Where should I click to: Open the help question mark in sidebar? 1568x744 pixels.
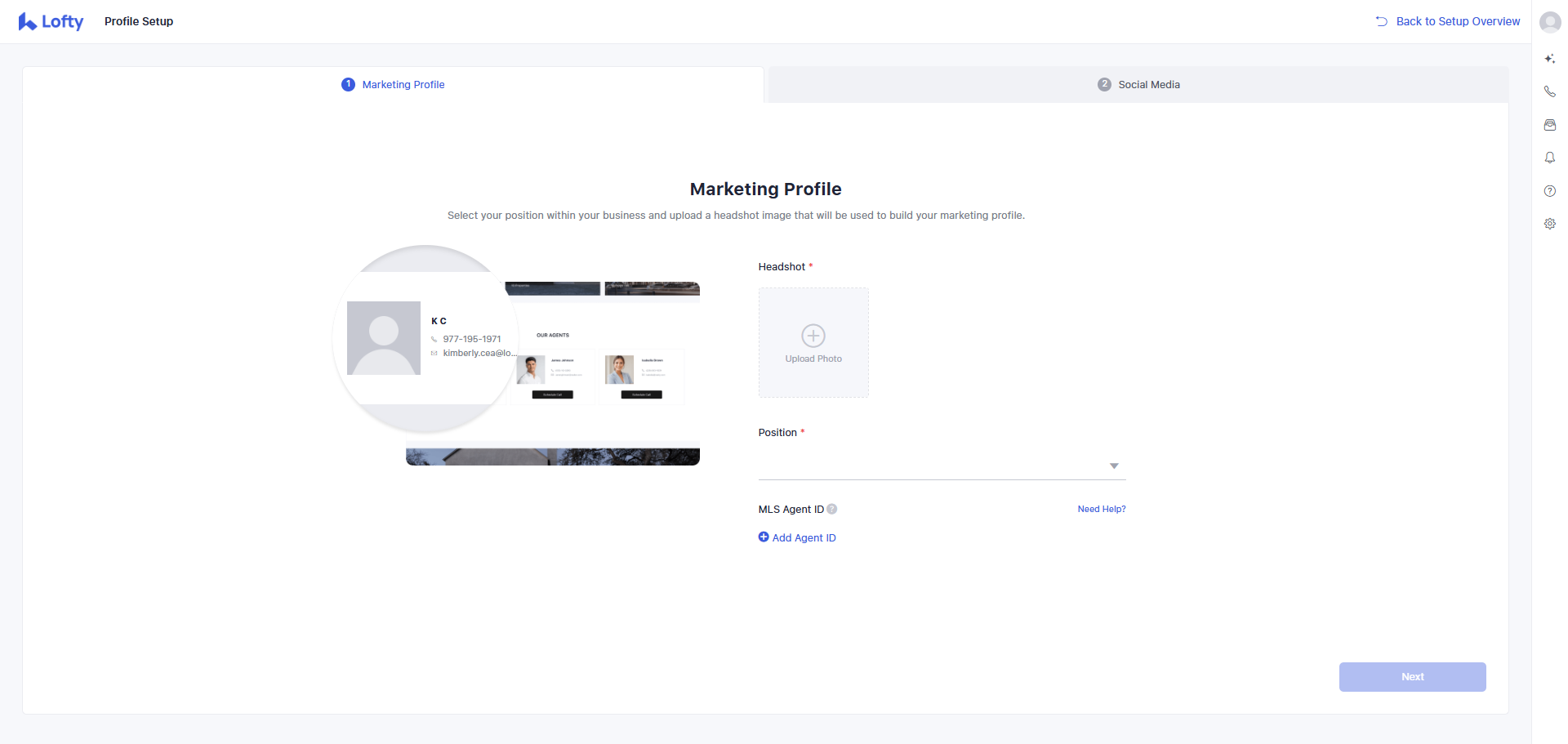(1549, 191)
